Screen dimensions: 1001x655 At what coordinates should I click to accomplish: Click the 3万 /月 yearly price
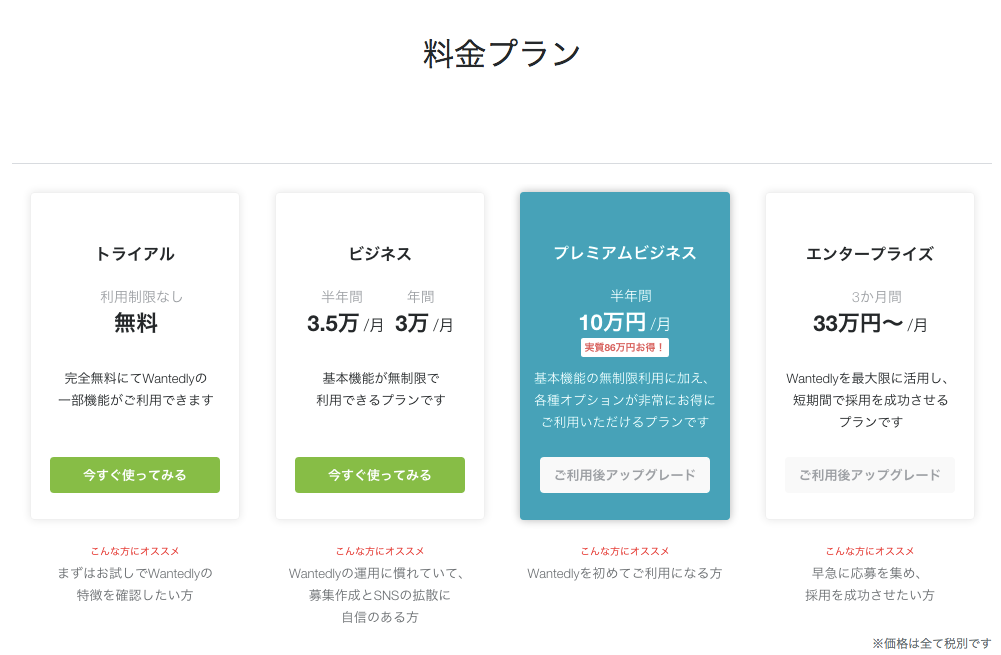pos(424,324)
